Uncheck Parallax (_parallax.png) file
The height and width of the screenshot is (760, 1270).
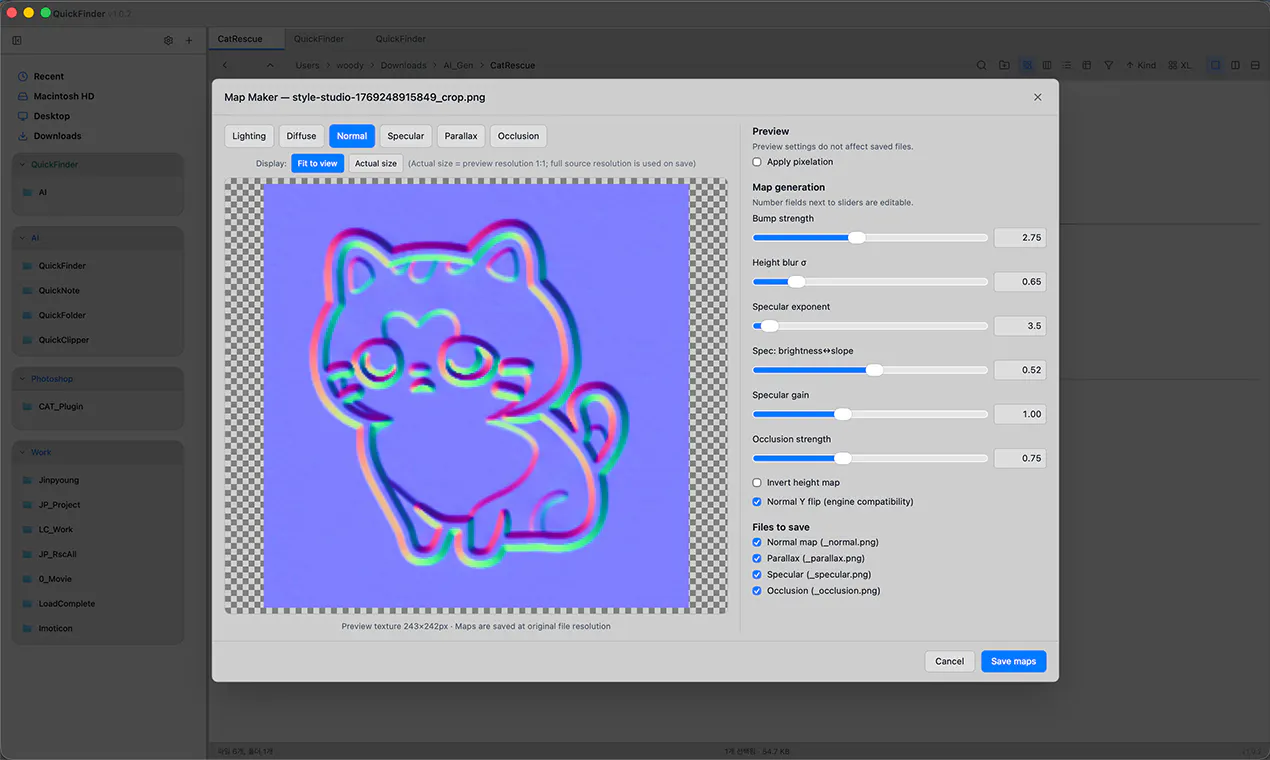(x=757, y=559)
